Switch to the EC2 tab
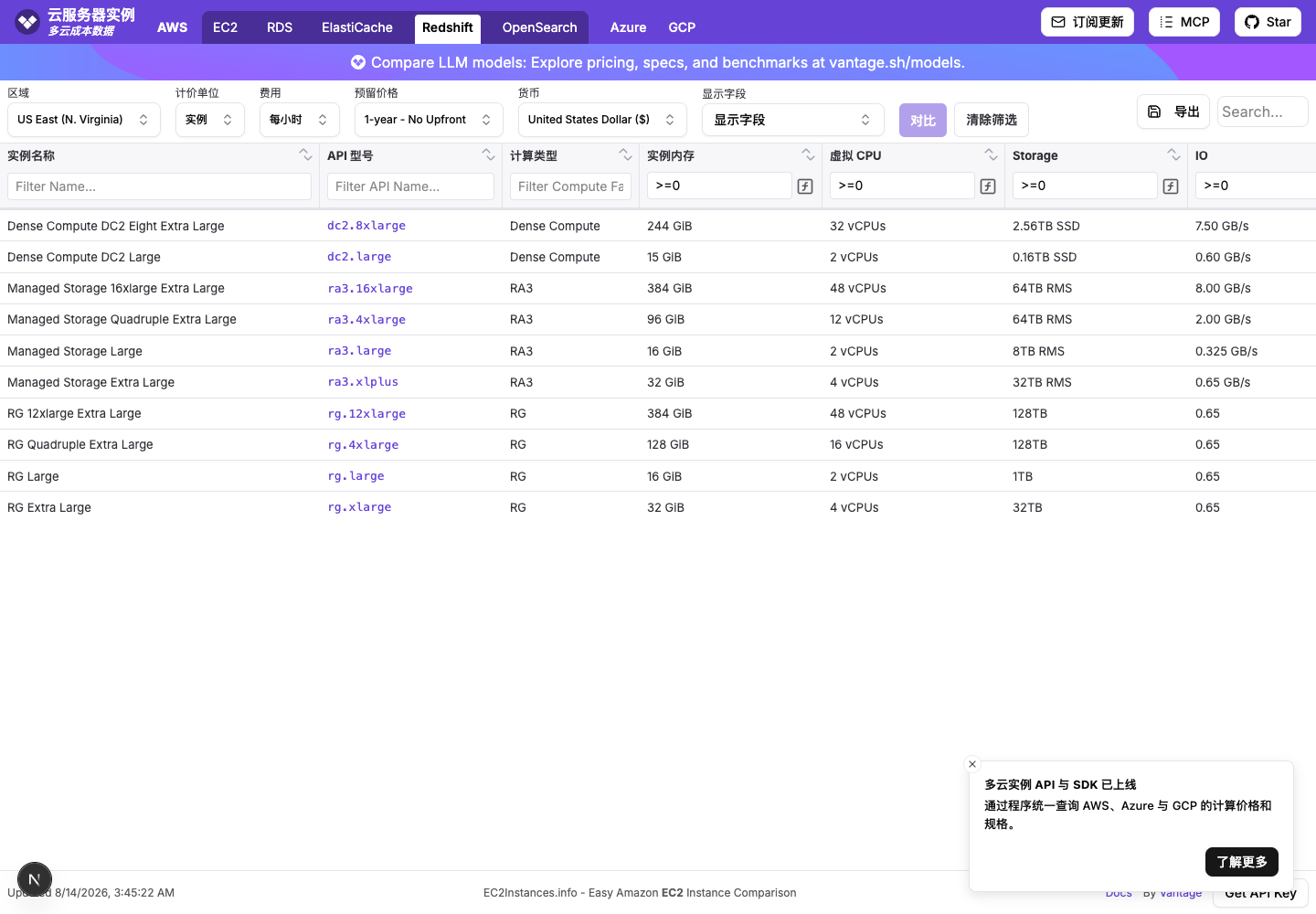Screen dimensions: 1316x914 225,27
